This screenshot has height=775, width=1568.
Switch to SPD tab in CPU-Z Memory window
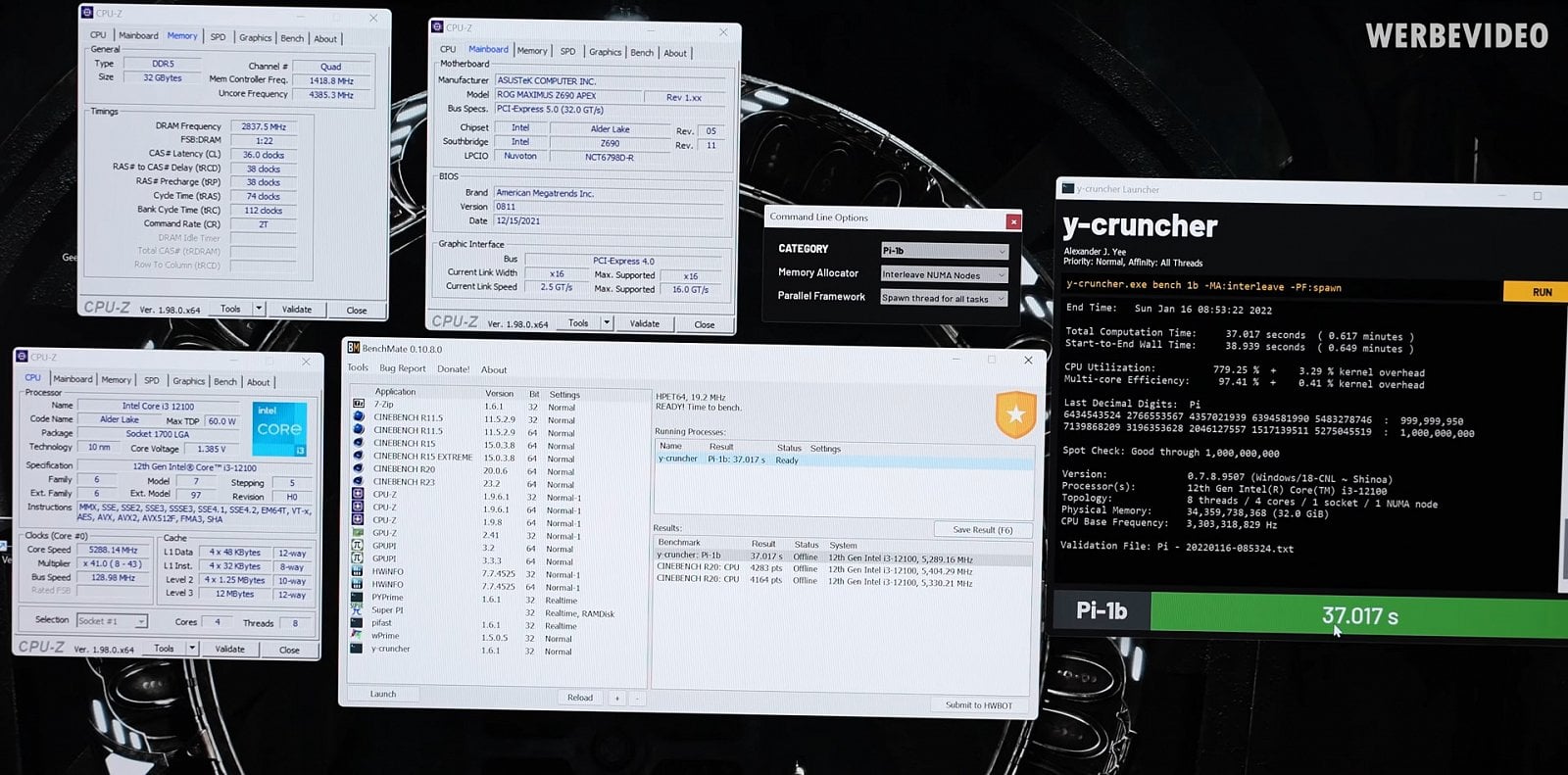(x=218, y=37)
